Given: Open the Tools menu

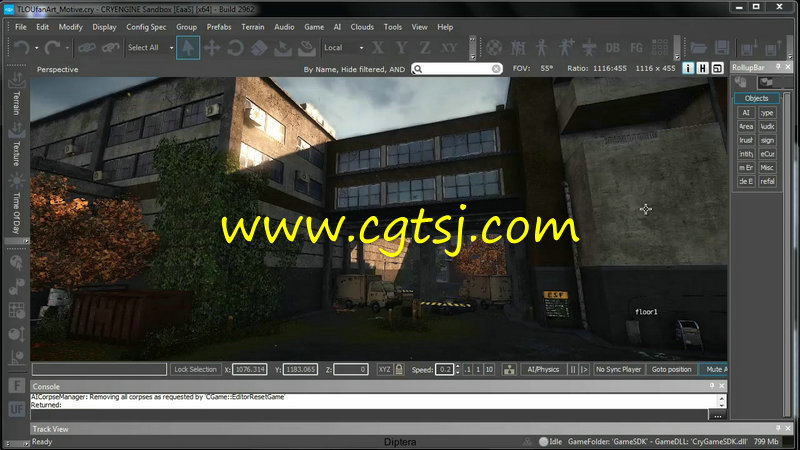Looking at the screenshot, I should pyautogui.click(x=393, y=27).
